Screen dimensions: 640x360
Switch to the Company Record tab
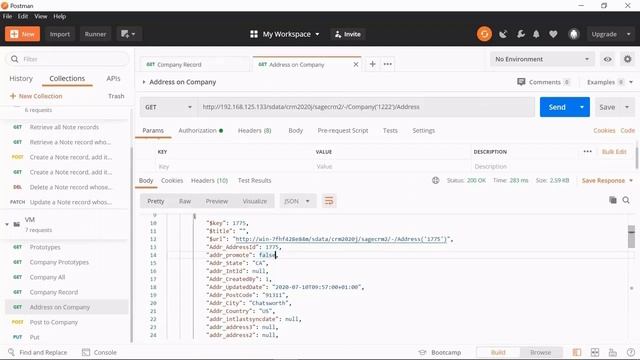tap(194, 64)
